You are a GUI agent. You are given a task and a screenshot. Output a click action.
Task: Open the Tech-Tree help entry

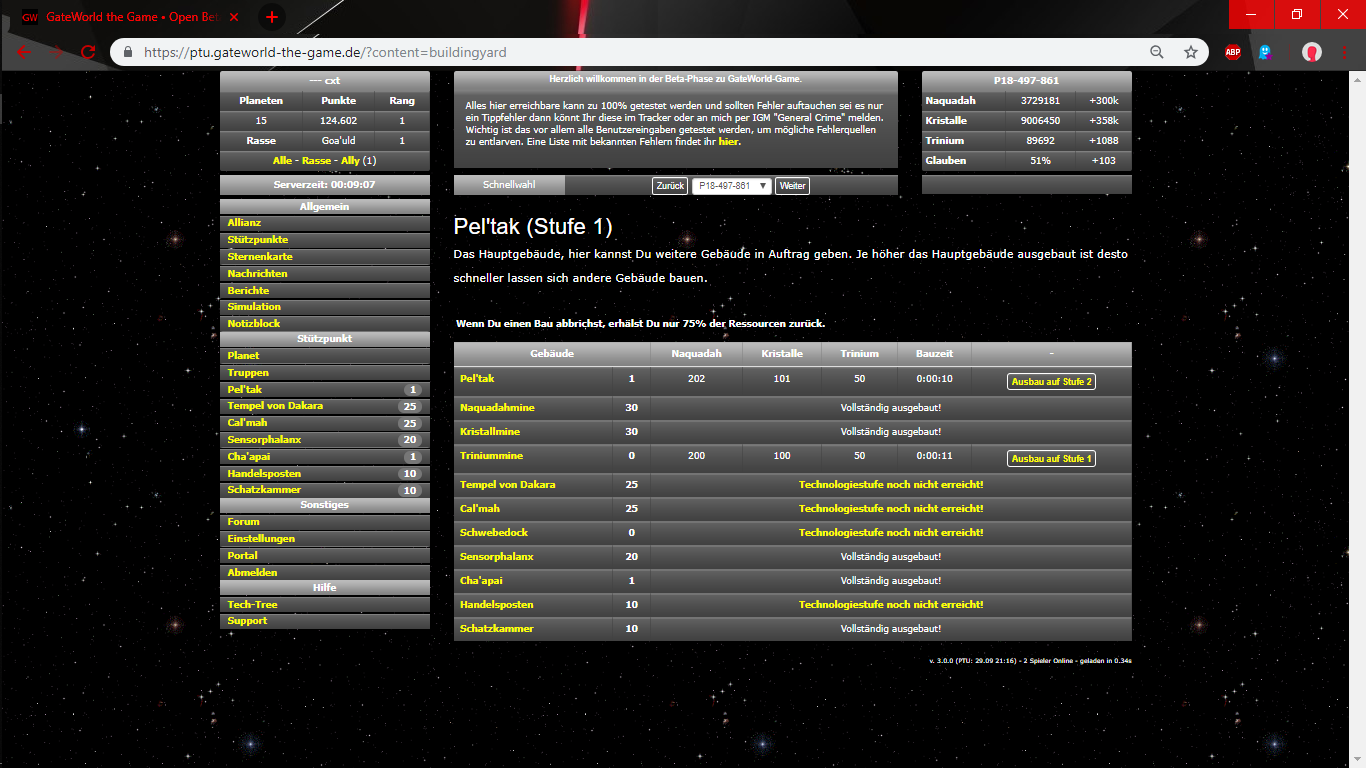click(x=252, y=605)
